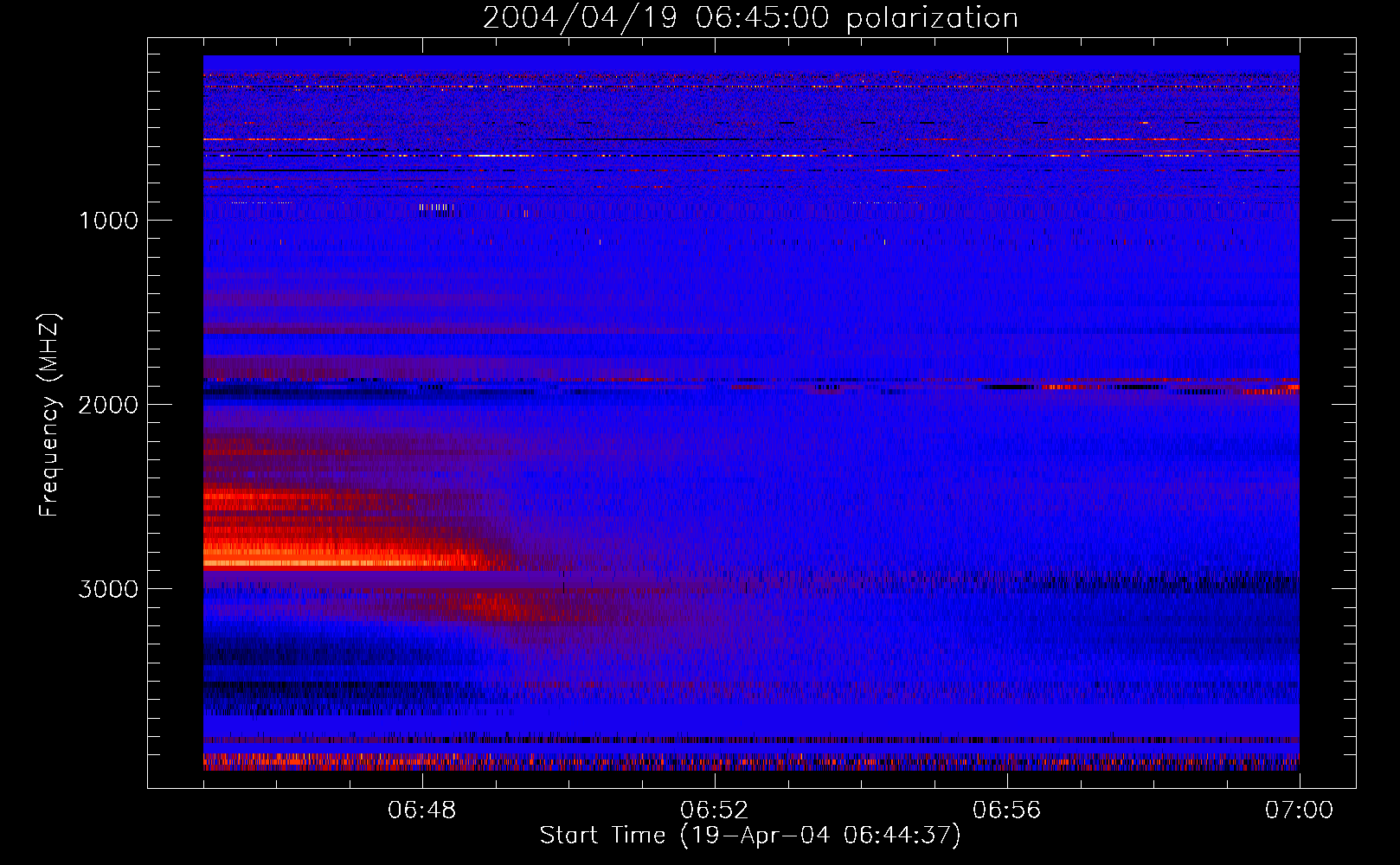Click the plot title '2004/04/19 06:45:00 polarization'

(750, 17)
